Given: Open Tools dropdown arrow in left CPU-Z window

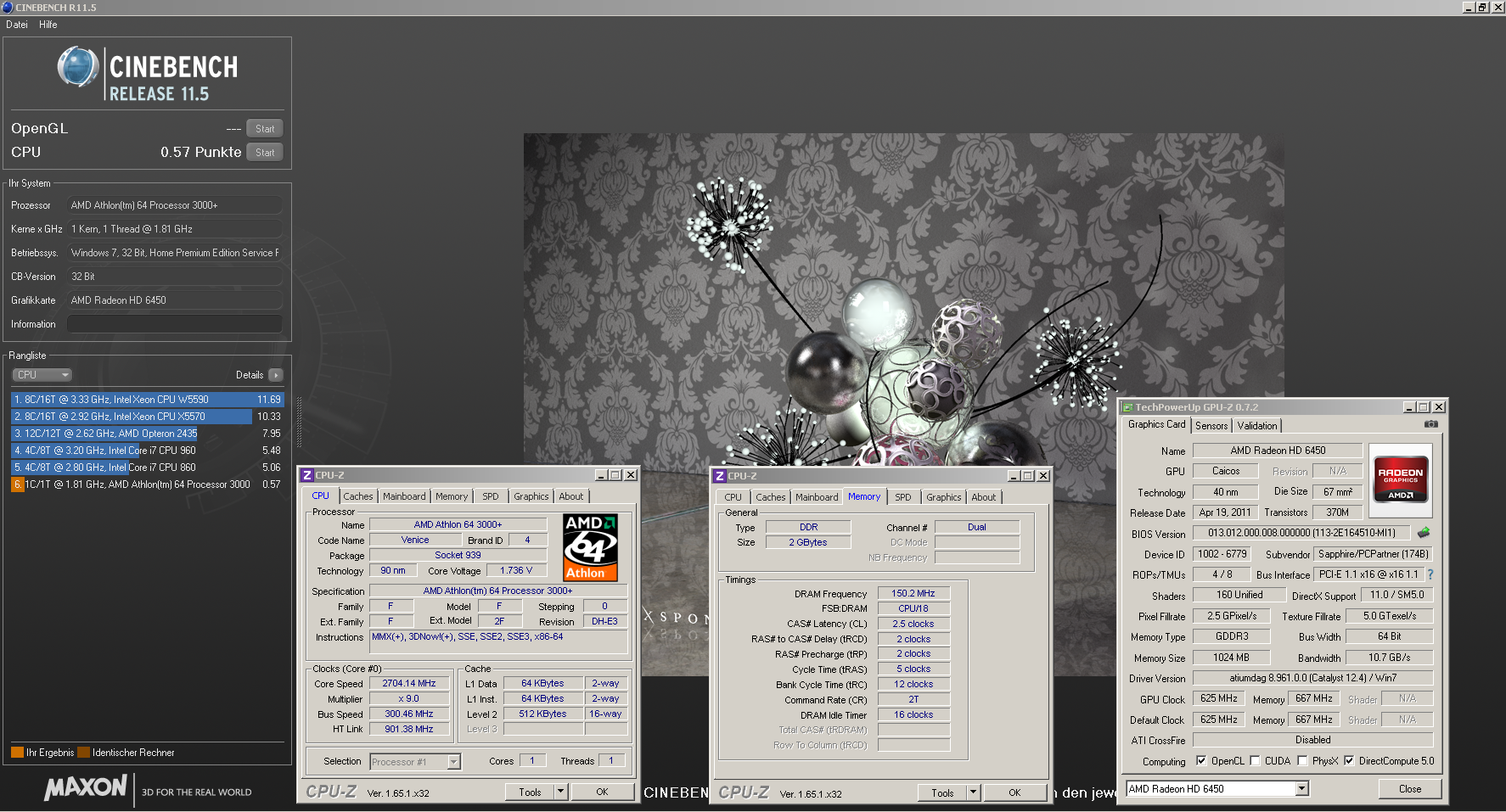Looking at the screenshot, I should click(560, 792).
